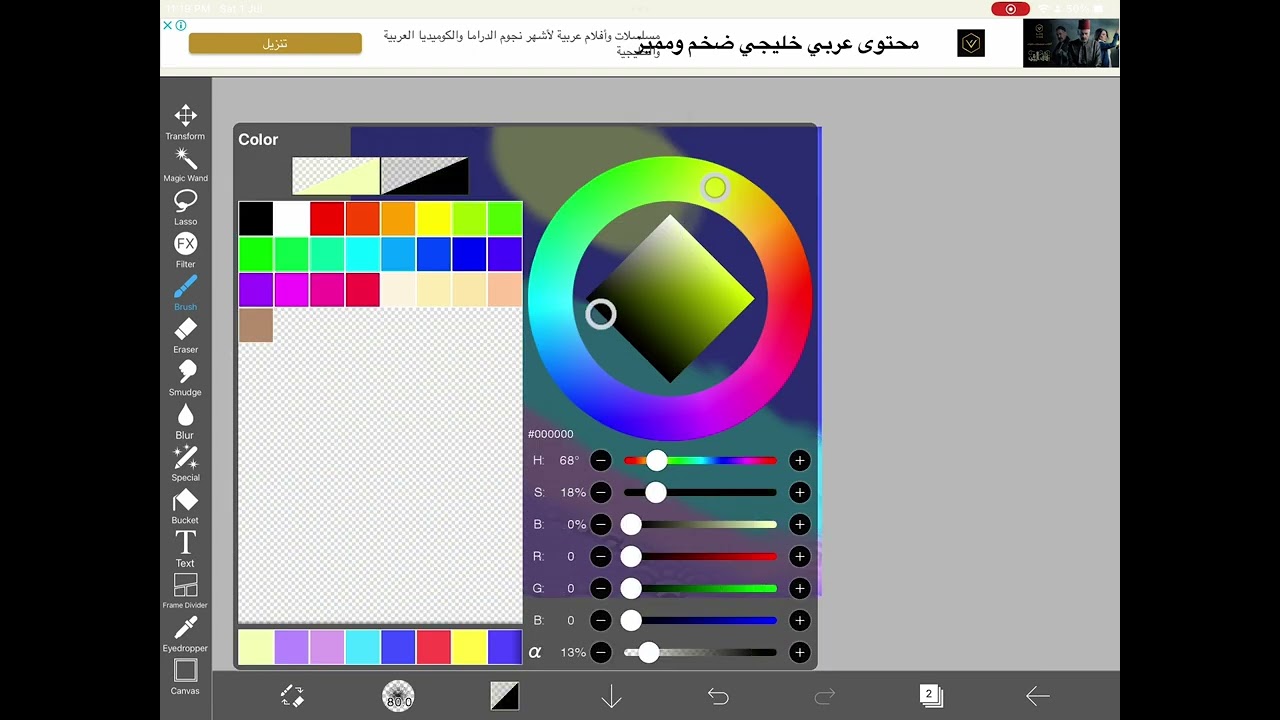Select the Blur tool
The width and height of the screenshot is (1280, 720).
point(185,422)
